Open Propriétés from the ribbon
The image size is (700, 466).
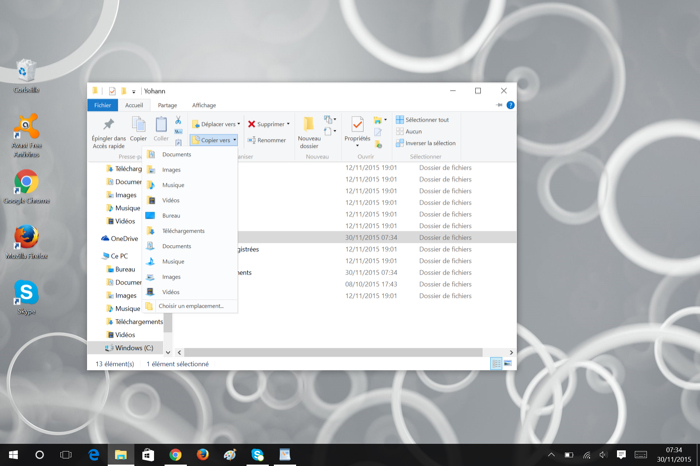click(x=357, y=125)
